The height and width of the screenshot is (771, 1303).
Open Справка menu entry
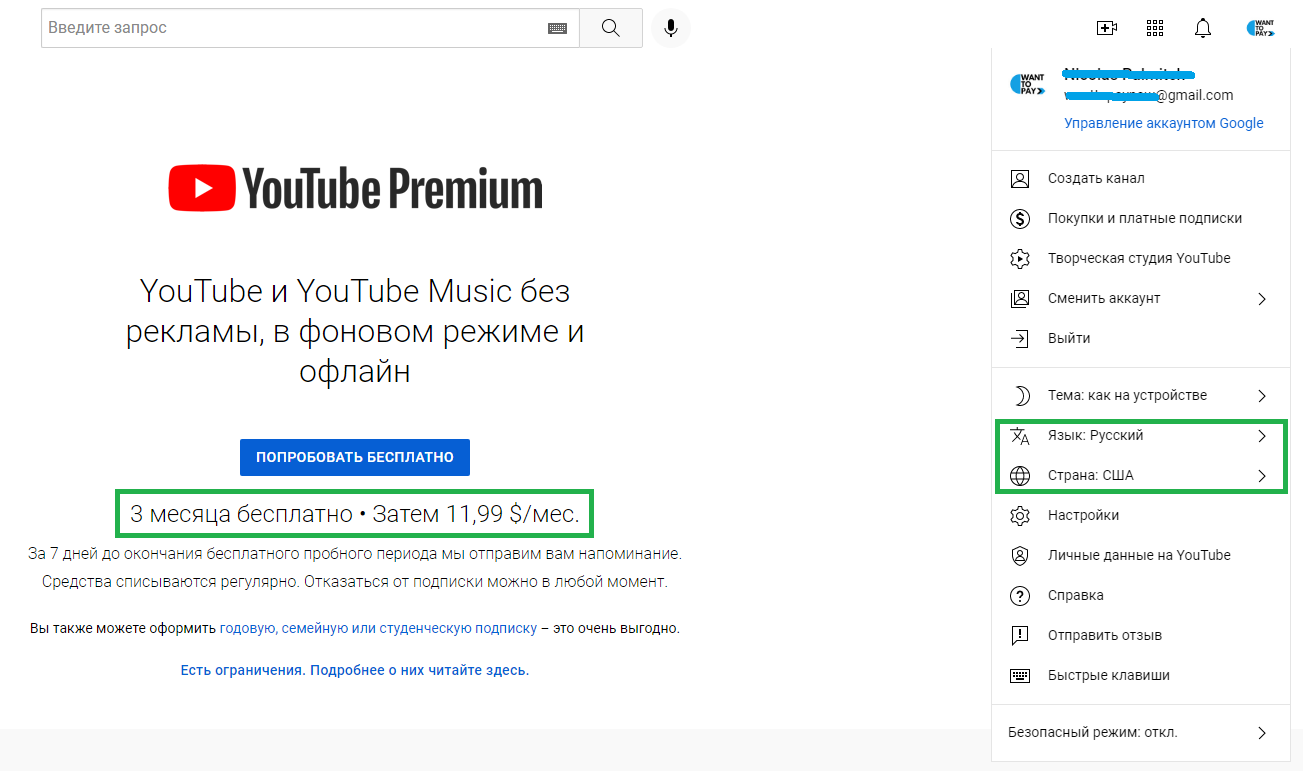[x=1140, y=596]
